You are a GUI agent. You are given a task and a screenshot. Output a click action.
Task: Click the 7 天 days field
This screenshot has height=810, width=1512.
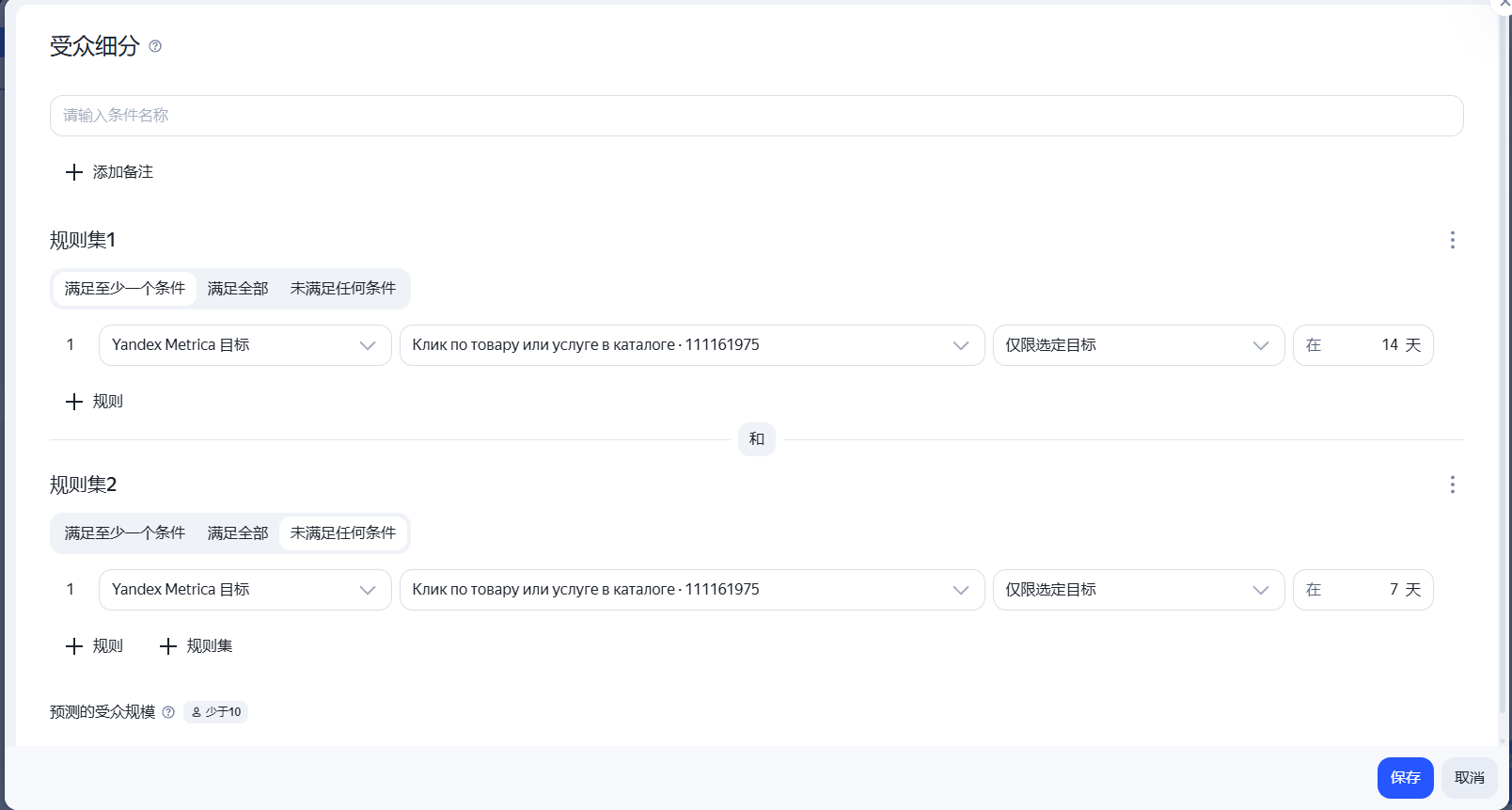click(1362, 590)
